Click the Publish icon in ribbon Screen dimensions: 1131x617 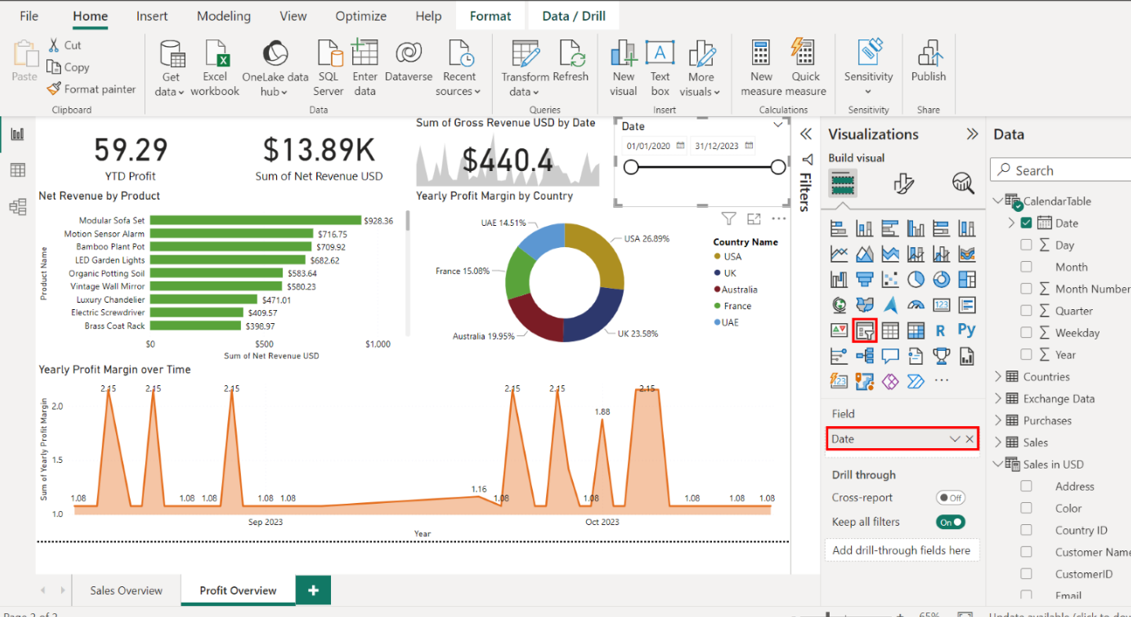[928, 61]
